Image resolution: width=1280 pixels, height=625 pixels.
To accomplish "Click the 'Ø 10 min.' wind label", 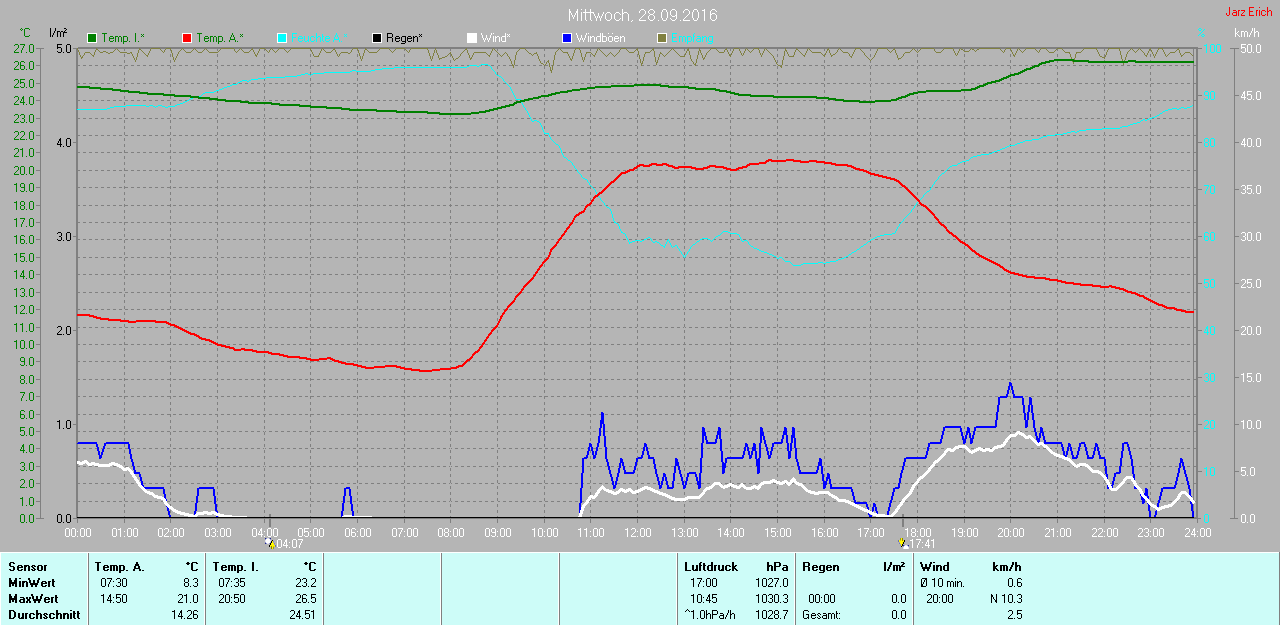I will tap(943, 583).
